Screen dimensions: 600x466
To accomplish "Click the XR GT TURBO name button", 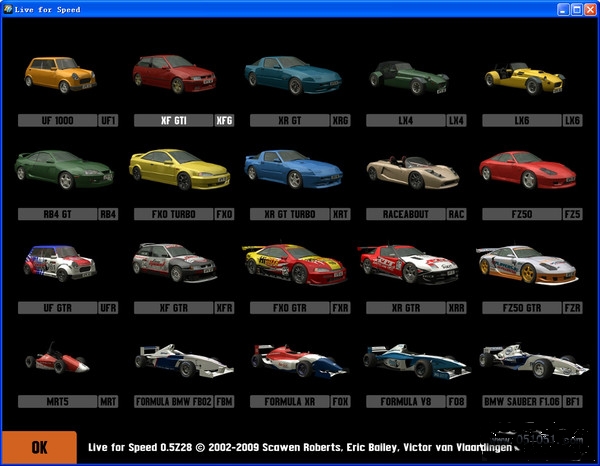I will click(x=290, y=214).
